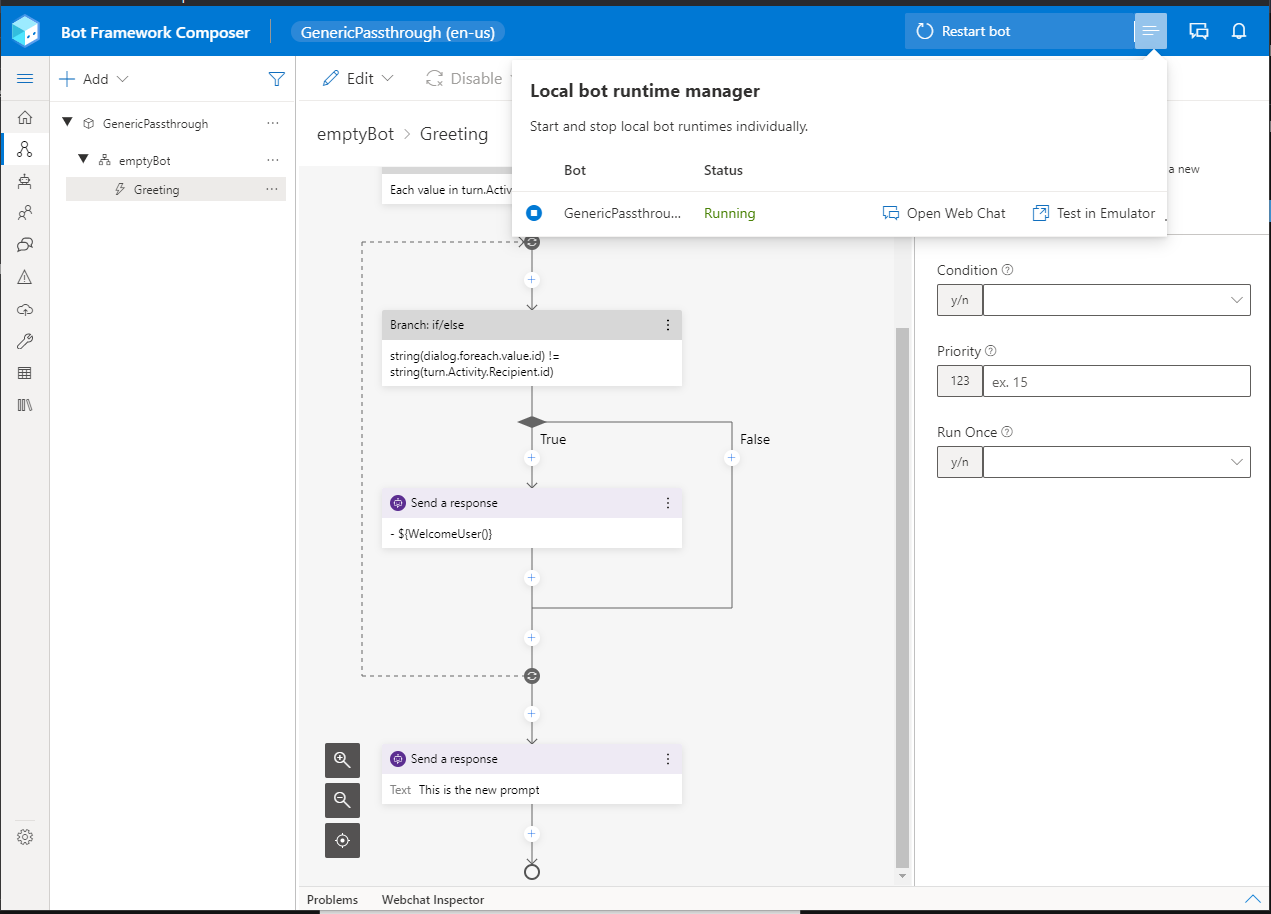The image size is (1271, 914).
Task: Open the Problems tab
Action: (x=332, y=900)
